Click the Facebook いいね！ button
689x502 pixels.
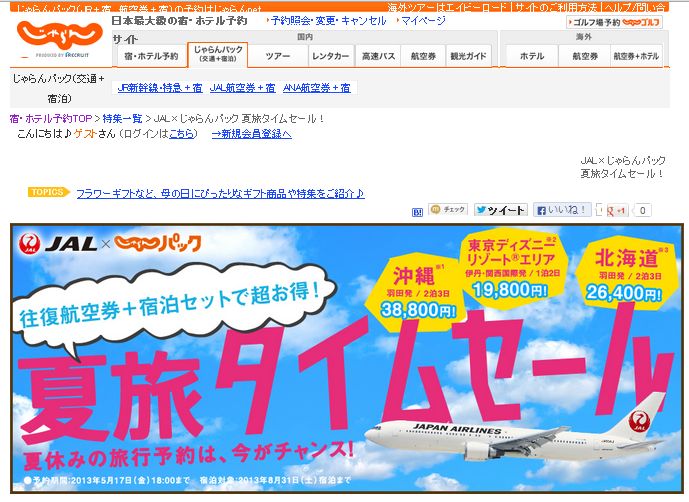562,210
